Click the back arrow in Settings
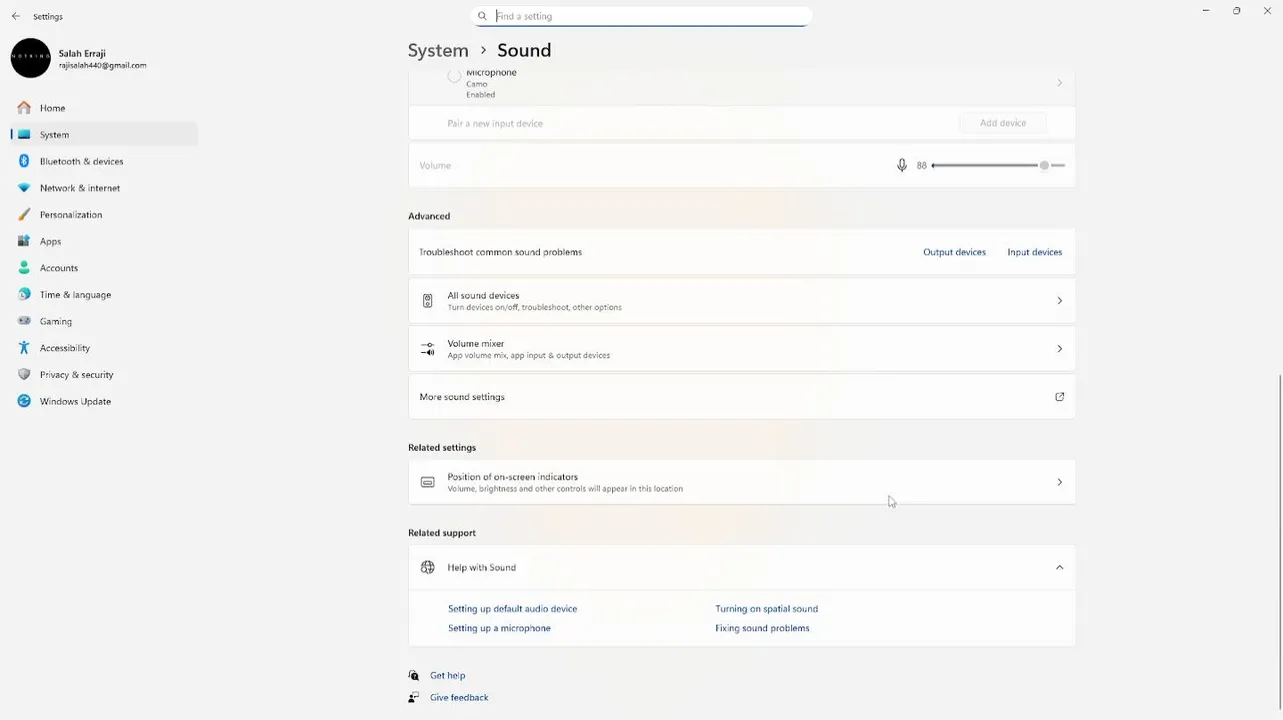This screenshot has height=720, width=1283. click(x=16, y=16)
